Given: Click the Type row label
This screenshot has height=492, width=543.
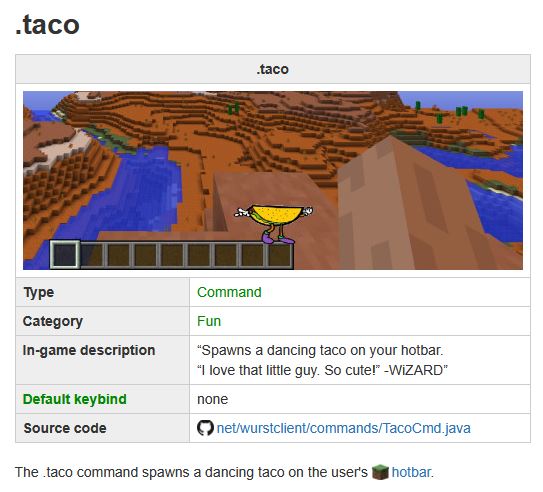Looking at the screenshot, I should tap(38, 292).
